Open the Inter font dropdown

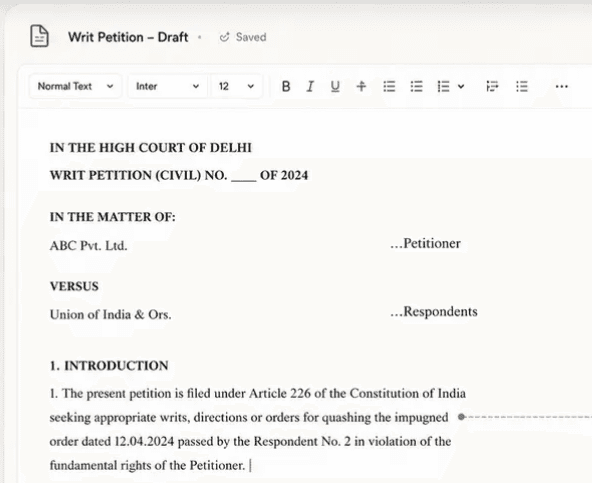click(167, 86)
